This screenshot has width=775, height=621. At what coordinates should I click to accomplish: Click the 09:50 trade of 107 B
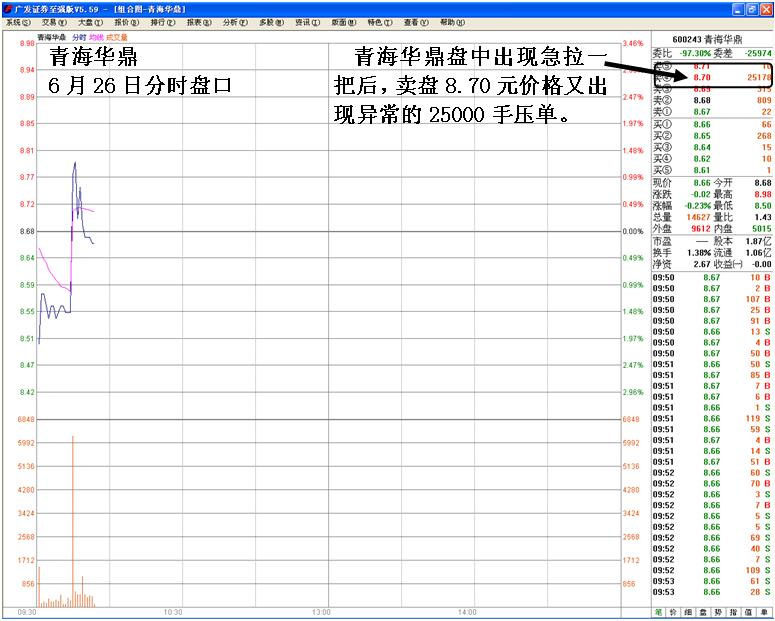click(x=712, y=299)
